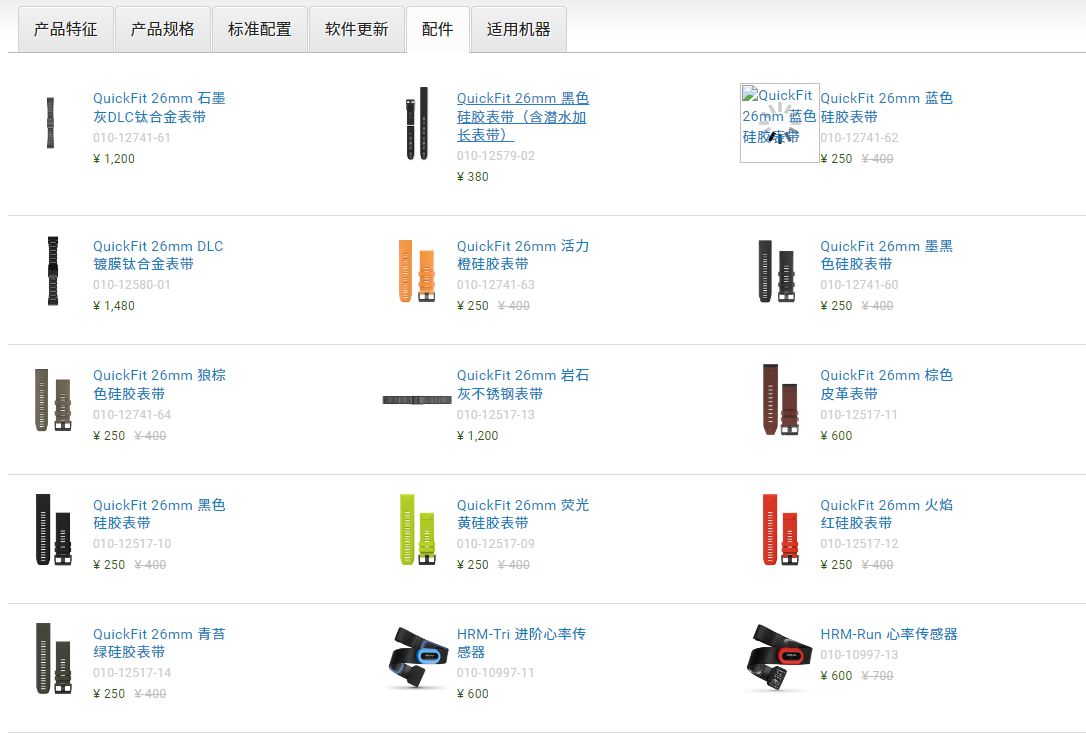Screen dimensions: 1086x735
Task: Open QuickFit 26mm 荧光黄硅胶表带 link
Action: point(523,514)
